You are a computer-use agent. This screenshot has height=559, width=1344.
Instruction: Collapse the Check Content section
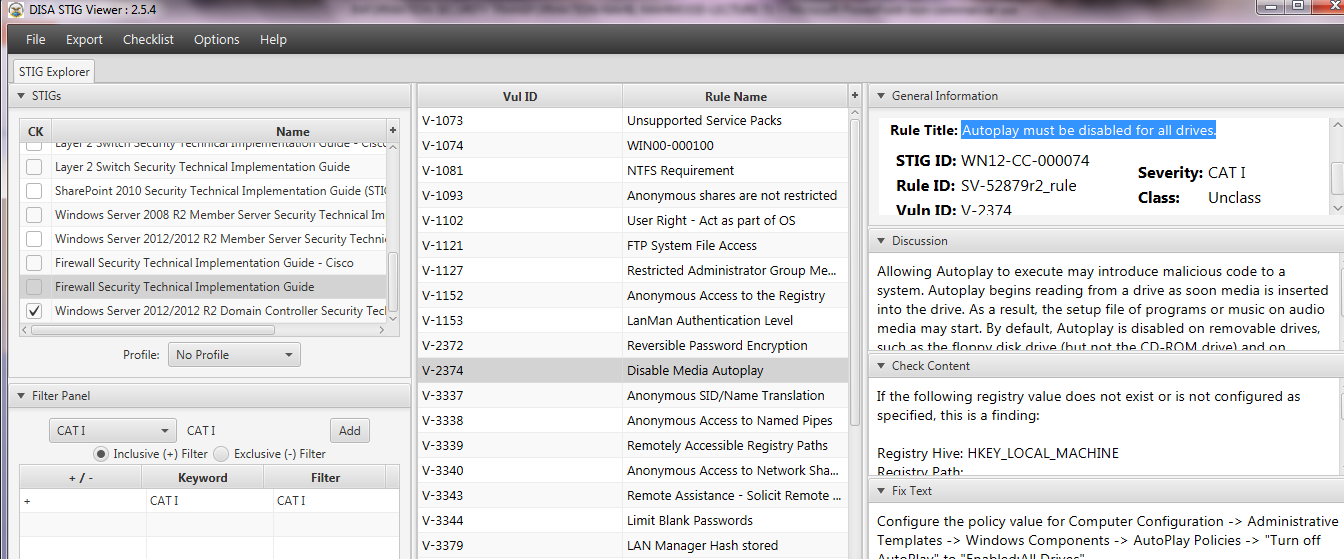pyautogui.click(x=881, y=366)
